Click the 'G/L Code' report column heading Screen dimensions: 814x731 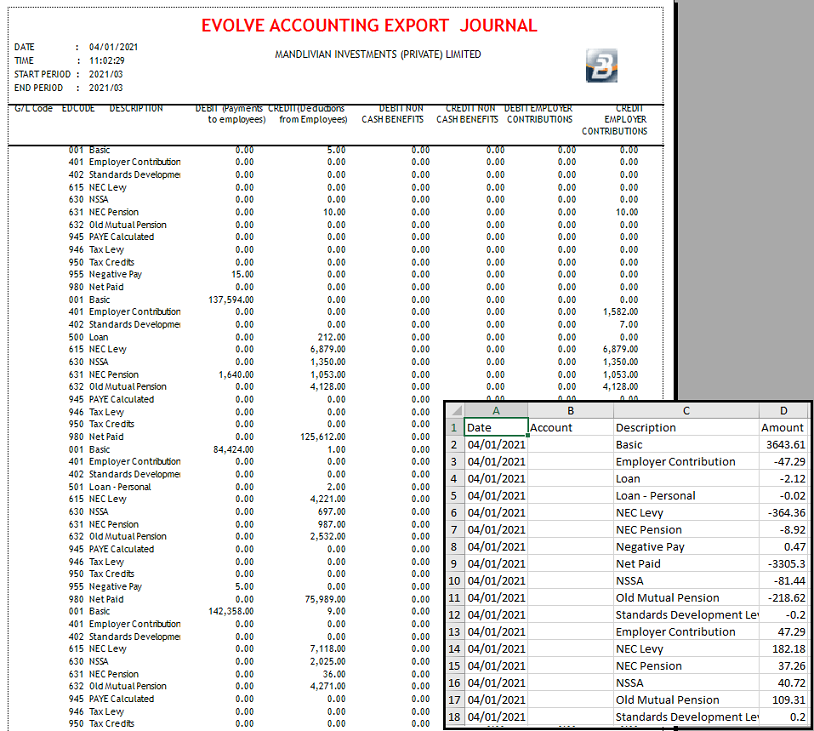click(x=34, y=109)
